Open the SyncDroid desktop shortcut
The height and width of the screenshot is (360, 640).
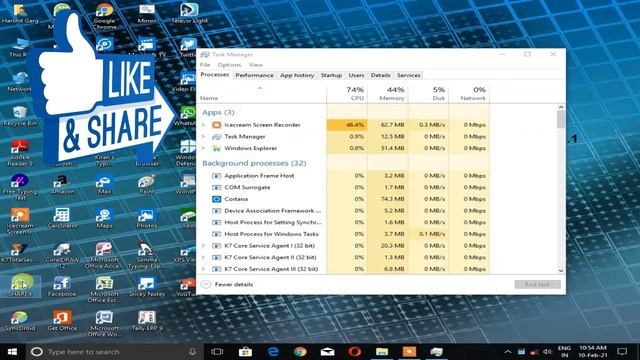tap(20, 320)
